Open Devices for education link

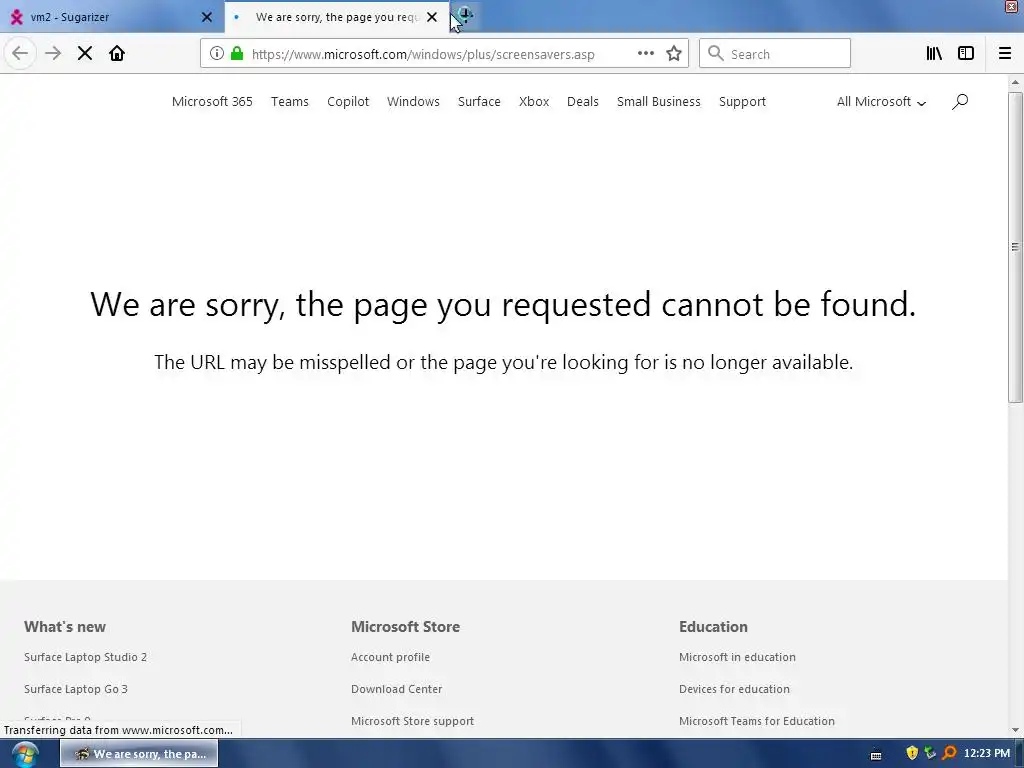tap(734, 689)
